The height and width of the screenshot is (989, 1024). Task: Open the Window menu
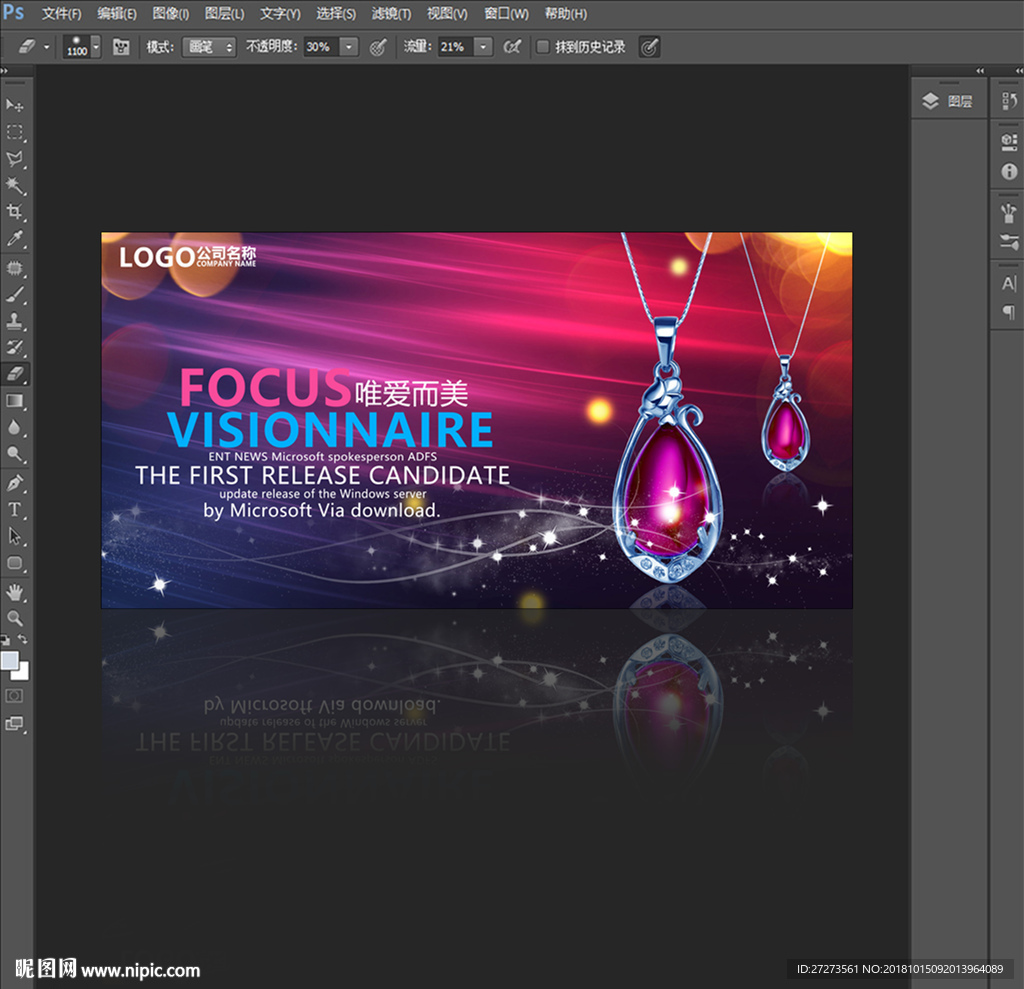coord(506,14)
